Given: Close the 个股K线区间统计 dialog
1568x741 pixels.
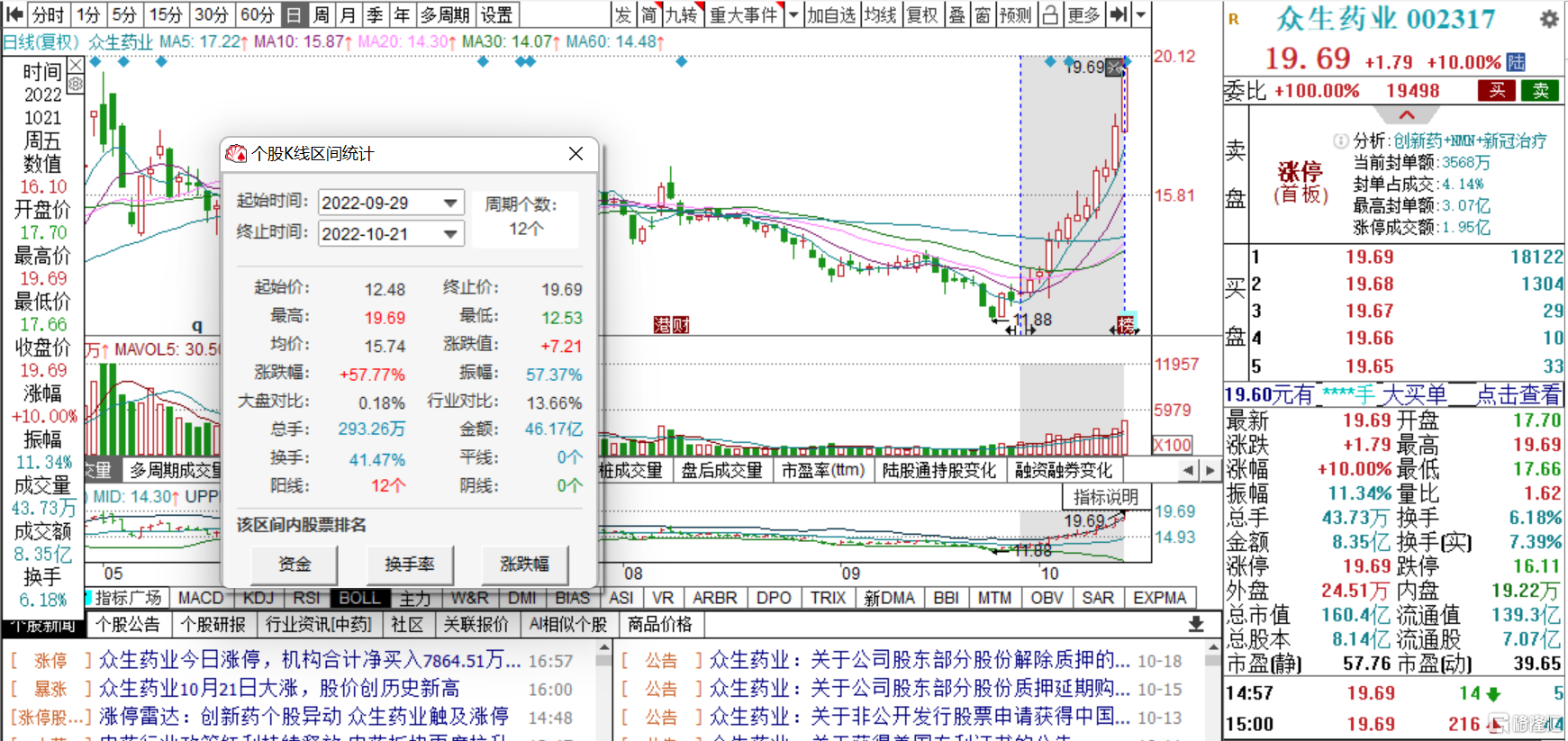Looking at the screenshot, I should (576, 153).
